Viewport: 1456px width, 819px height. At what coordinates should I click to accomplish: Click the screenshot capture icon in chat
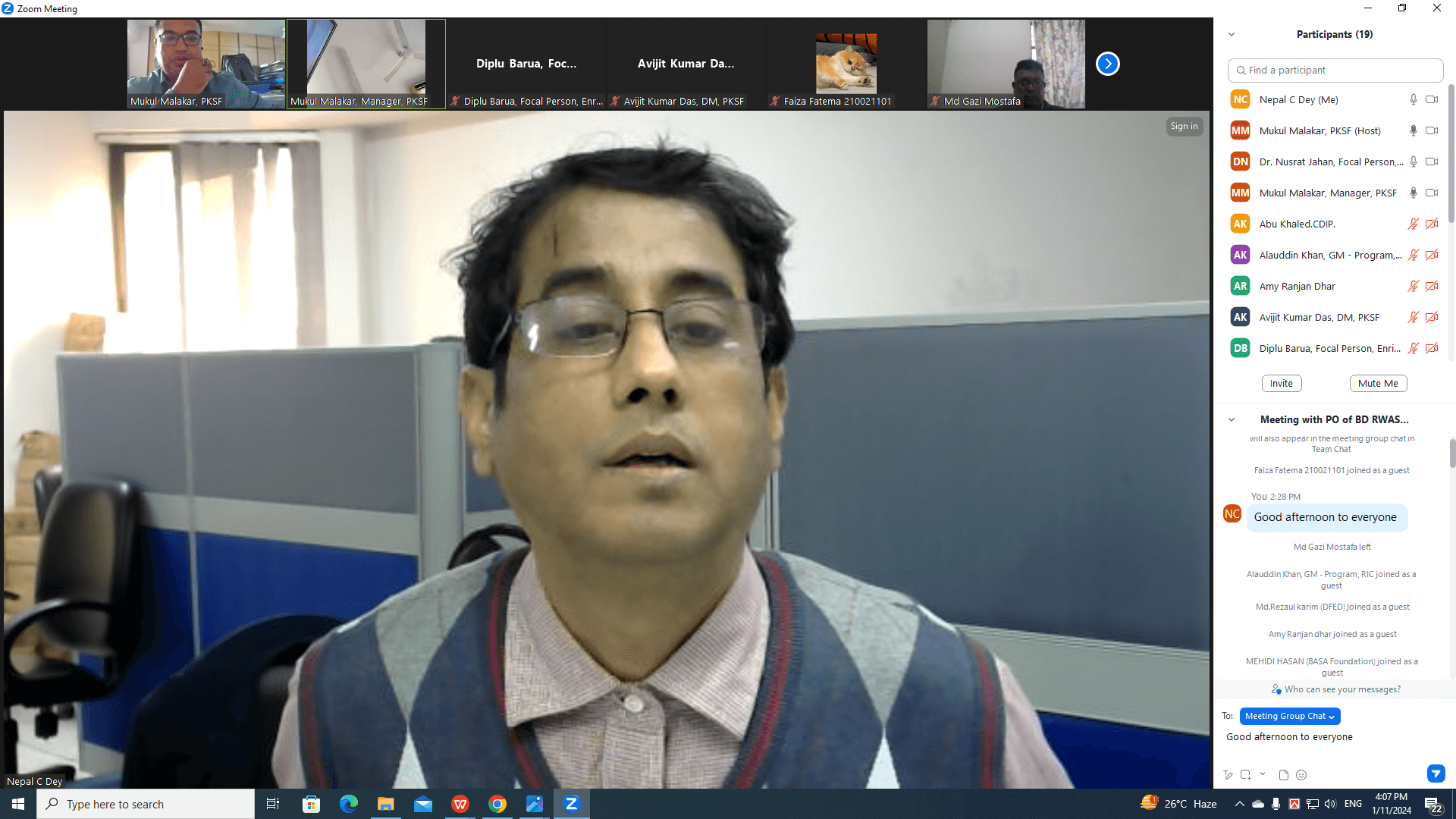click(1245, 775)
